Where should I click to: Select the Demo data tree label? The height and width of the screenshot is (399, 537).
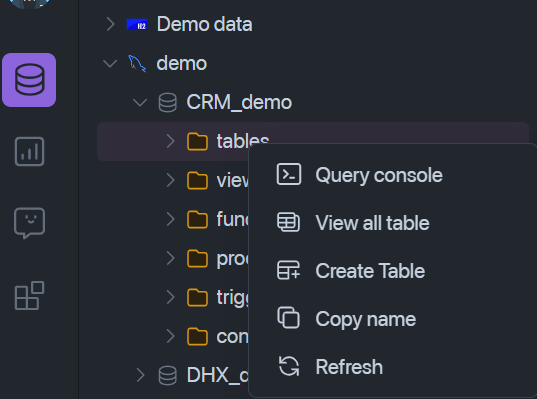(204, 24)
